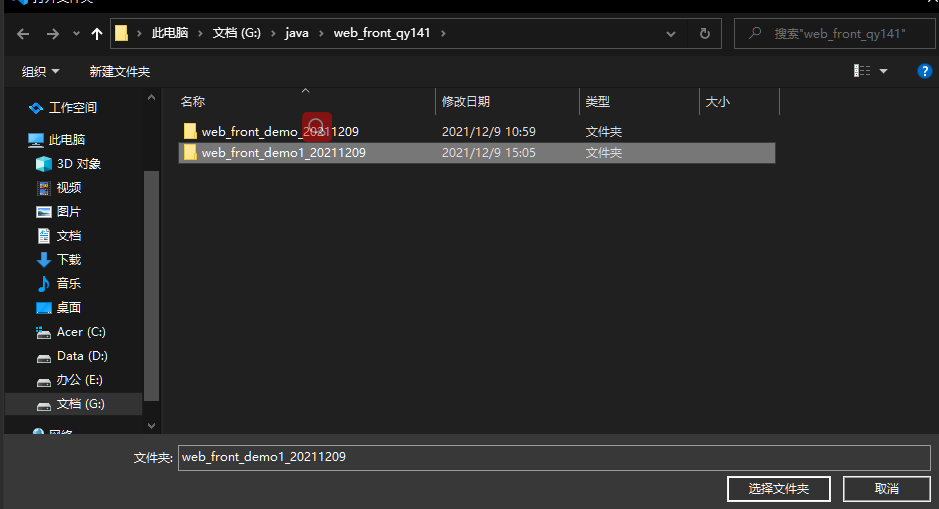Click the address bar folder icon

[x=122, y=34]
